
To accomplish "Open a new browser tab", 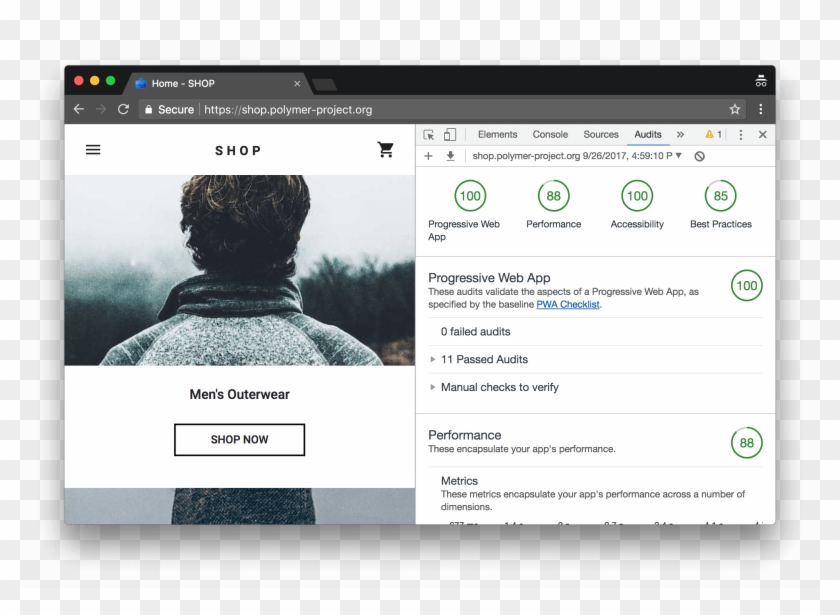I will 324,85.
